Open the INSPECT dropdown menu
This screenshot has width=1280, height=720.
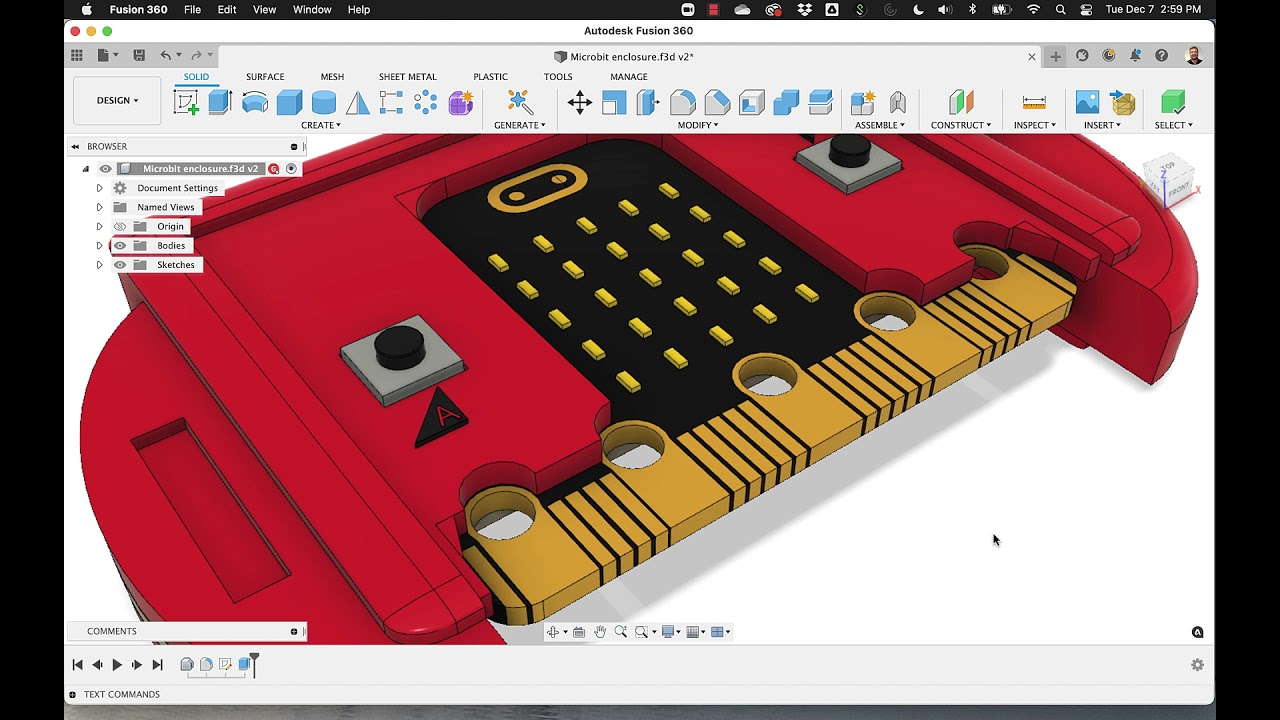tap(1034, 125)
